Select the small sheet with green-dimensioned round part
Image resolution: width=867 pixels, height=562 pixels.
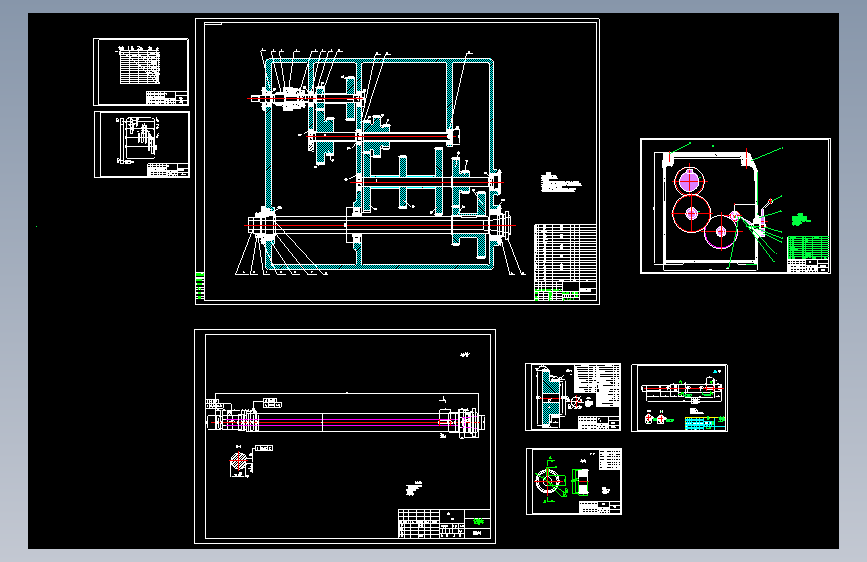click(x=574, y=481)
